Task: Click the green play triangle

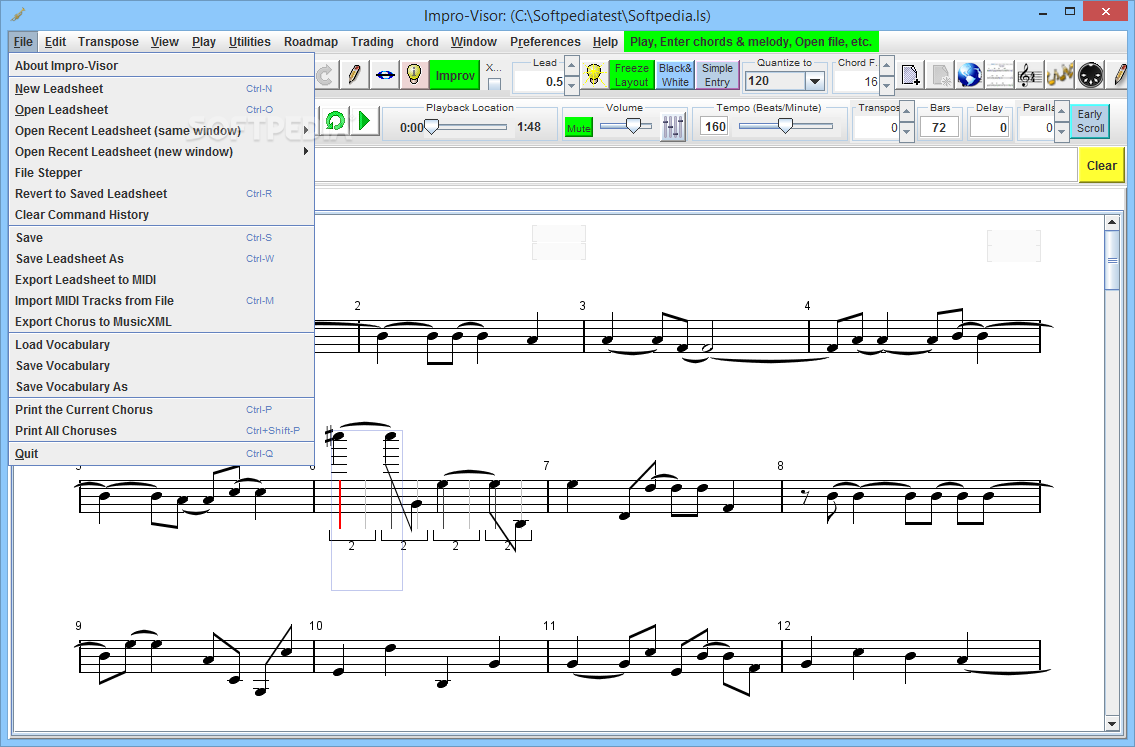Action: (365, 120)
